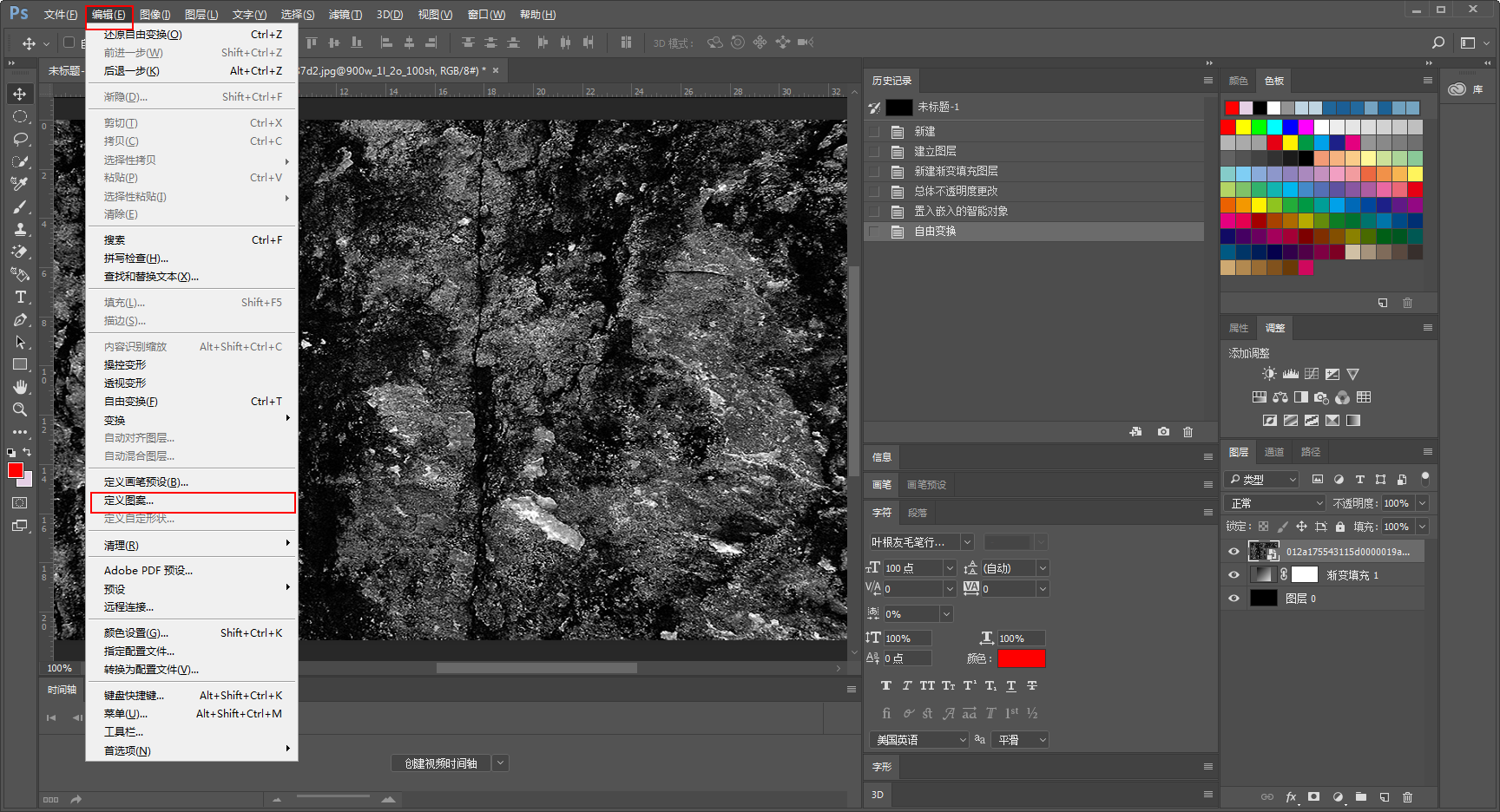The height and width of the screenshot is (812, 1500).
Task: Toggle the layer filter switch
Action: [x=1424, y=478]
